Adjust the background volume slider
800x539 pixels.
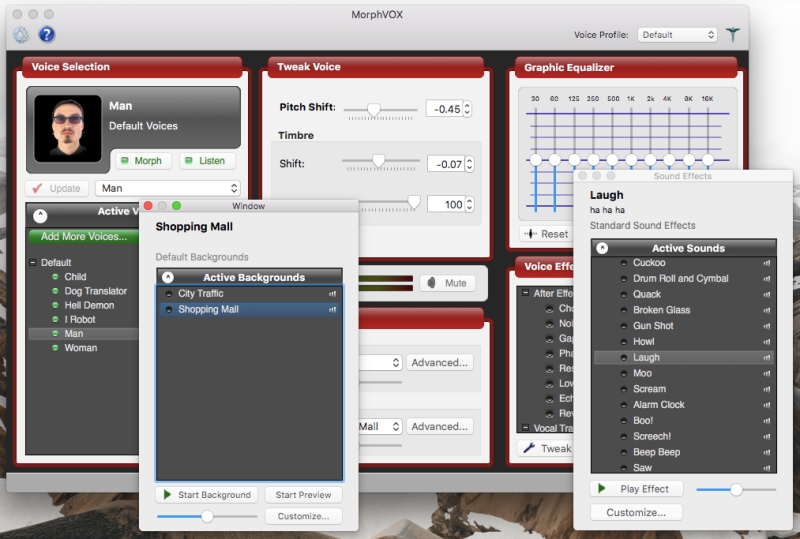[x=207, y=517]
